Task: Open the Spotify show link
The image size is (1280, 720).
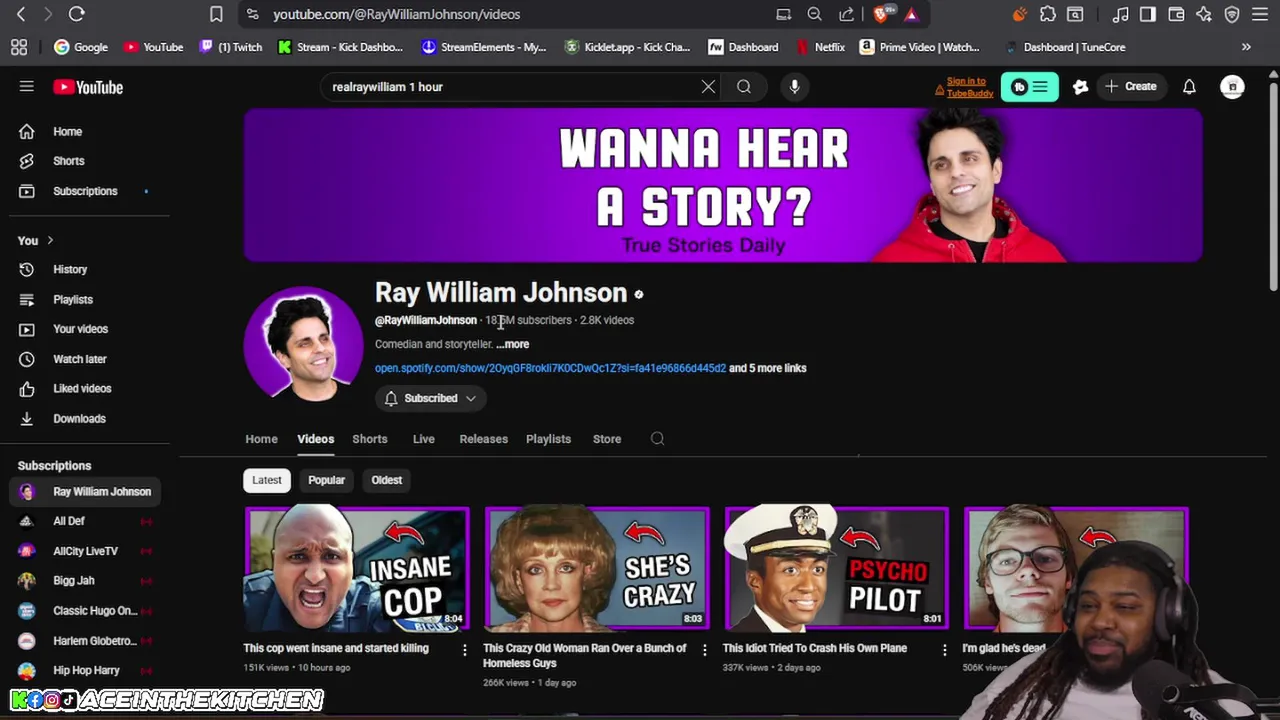Action: (550, 368)
